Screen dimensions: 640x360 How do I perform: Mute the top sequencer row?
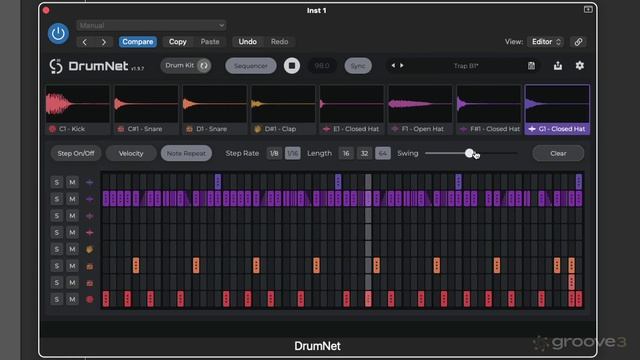point(72,182)
